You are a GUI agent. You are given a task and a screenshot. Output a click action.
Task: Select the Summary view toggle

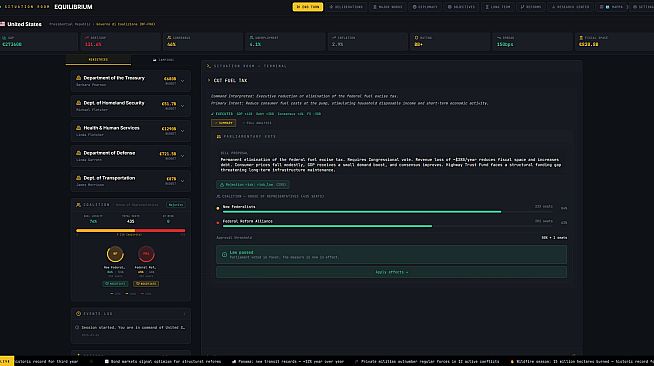pyautogui.click(x=224, y=123)
